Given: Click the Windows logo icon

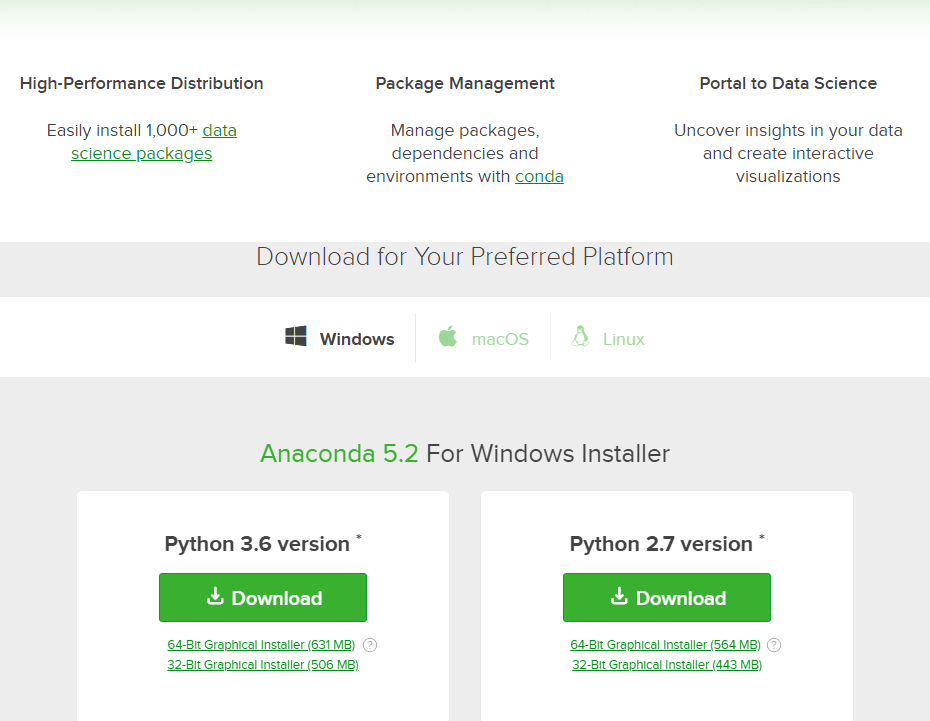Looking at the screenshot, I should tap(296, 336).
